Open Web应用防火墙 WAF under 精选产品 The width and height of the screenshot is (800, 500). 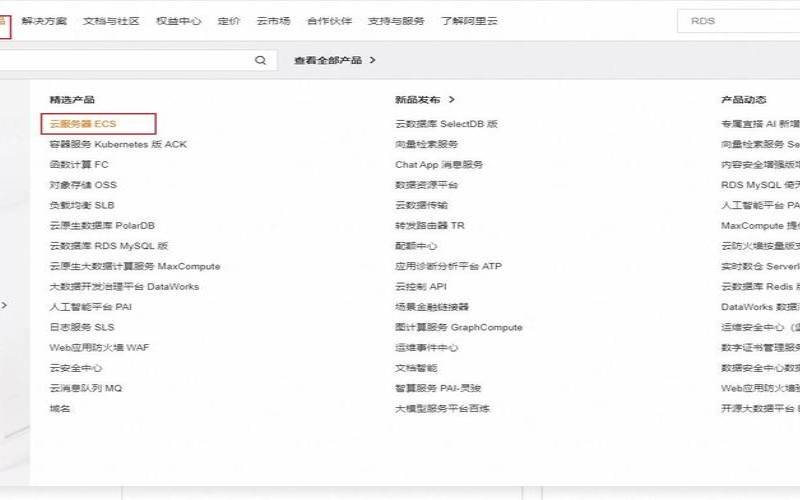point(99,347)
